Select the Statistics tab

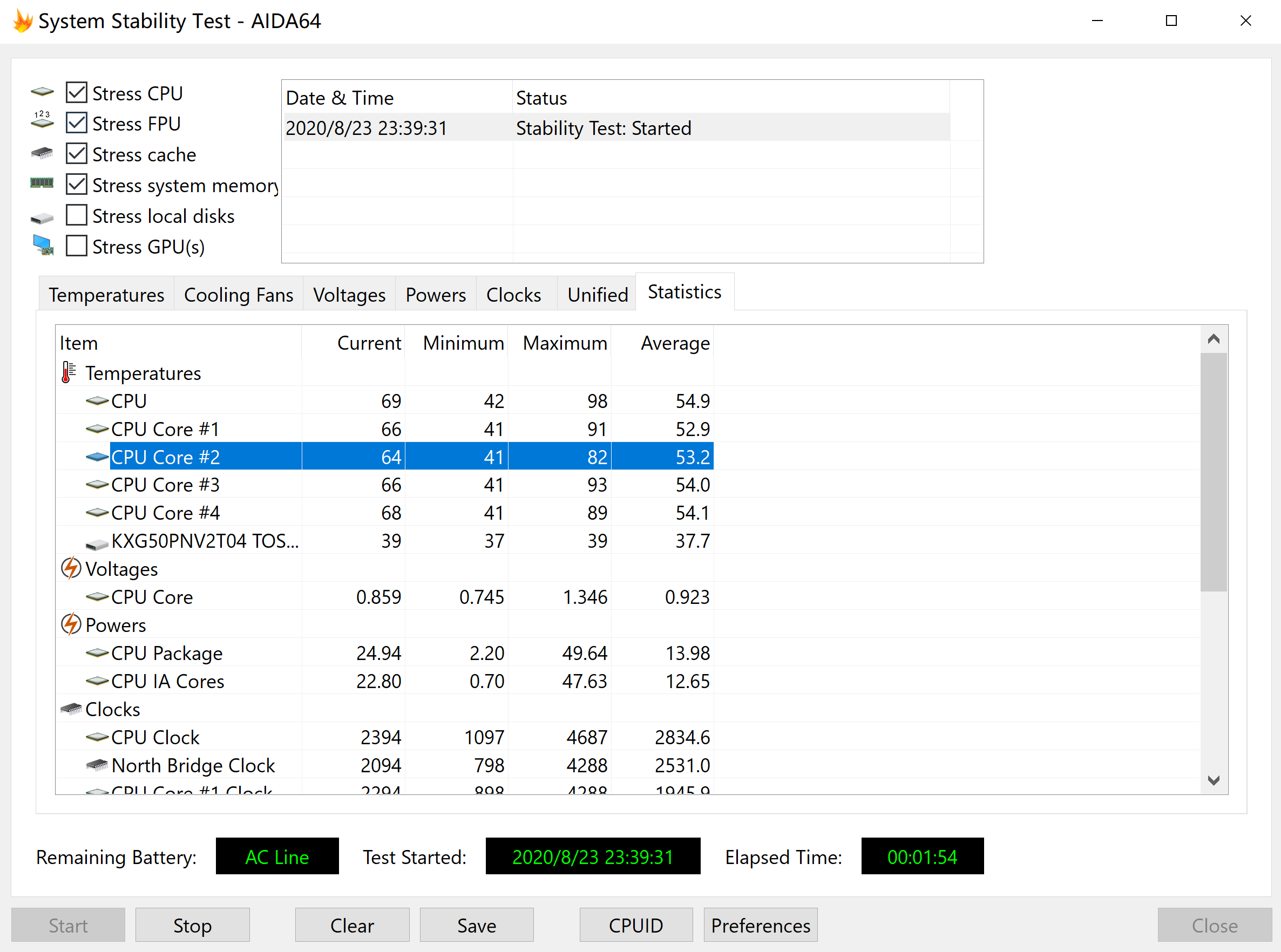tap(684, 291)
